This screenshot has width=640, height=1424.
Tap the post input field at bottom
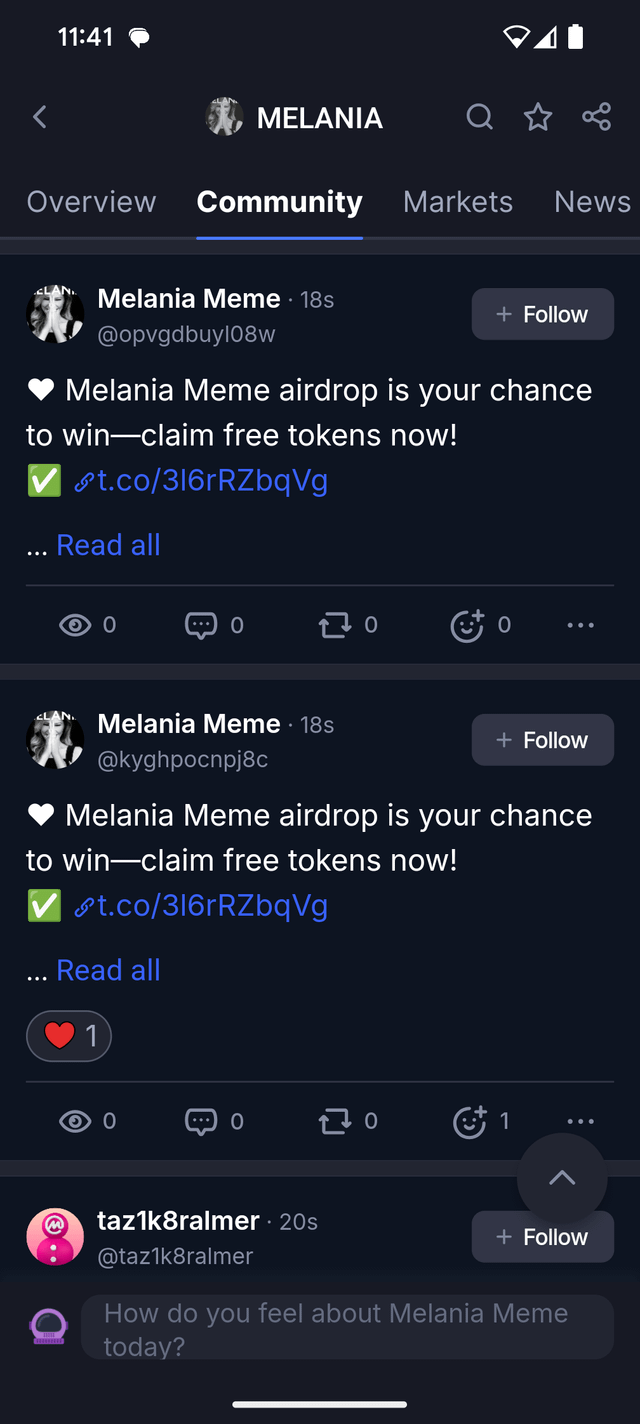[346, 1328]
